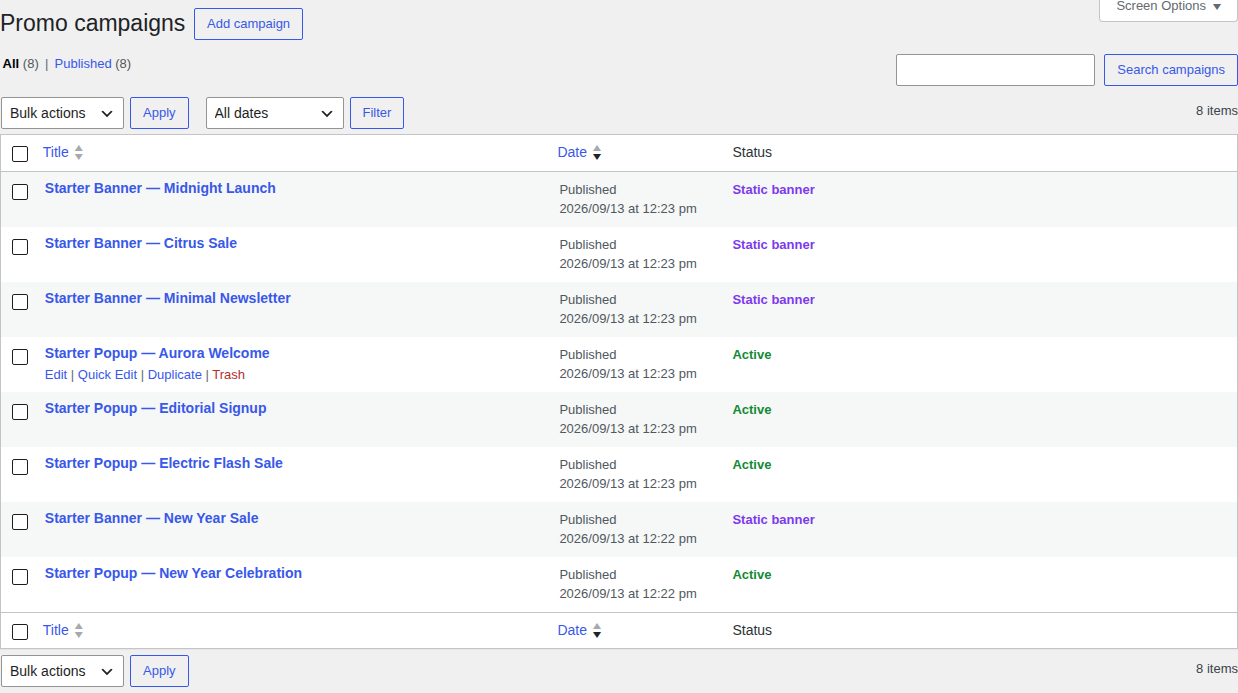
Task: Click Static banner status for Midnight Launch
Action: [x=774, y=190]
